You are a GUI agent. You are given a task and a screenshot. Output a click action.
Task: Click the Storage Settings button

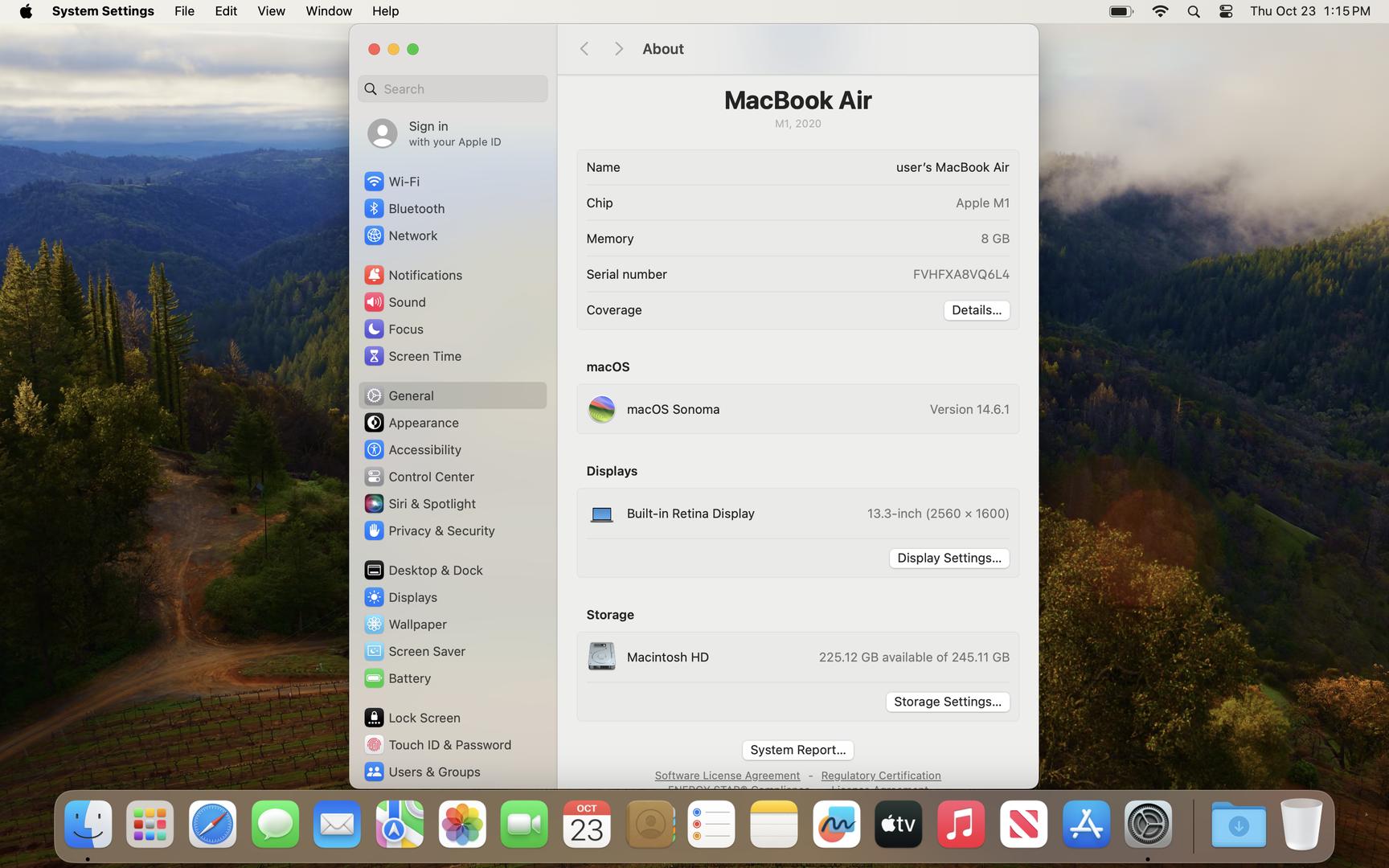coord(947,702)
